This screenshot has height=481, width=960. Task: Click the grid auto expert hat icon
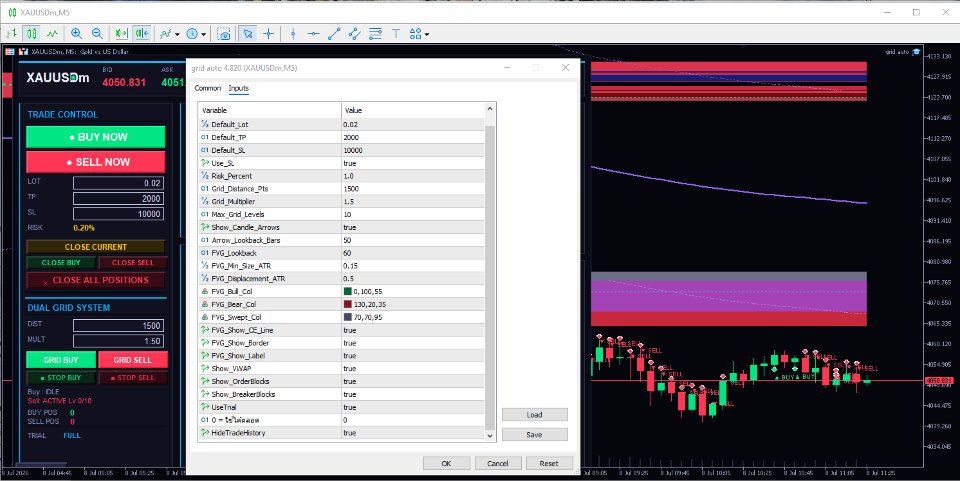tap(916, 52)
